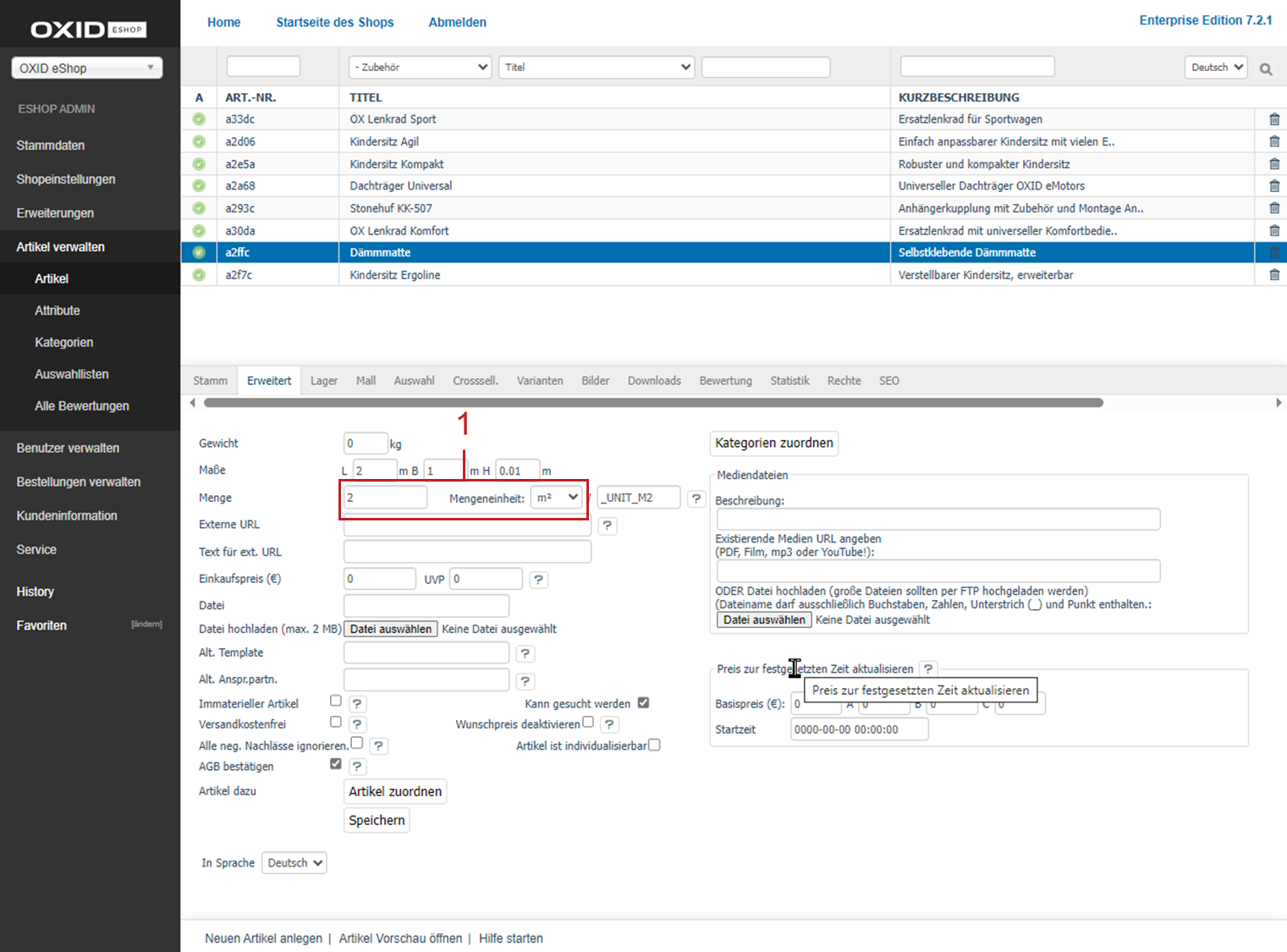Uncheck the Kann gesucht werden checkbox

pyautogui.click(x=643, y=703)
